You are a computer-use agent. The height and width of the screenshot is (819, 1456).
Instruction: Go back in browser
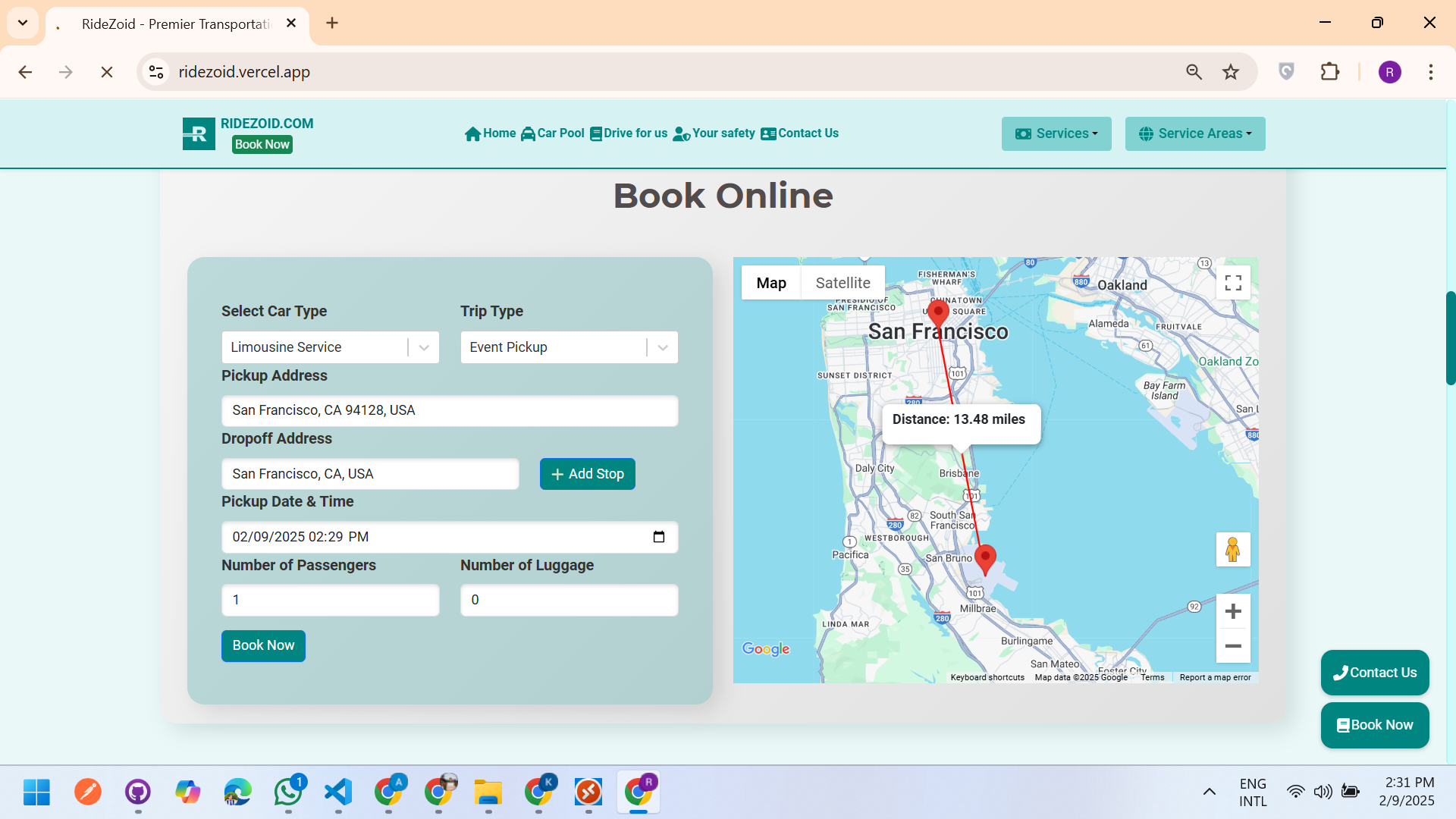(25, 72)
